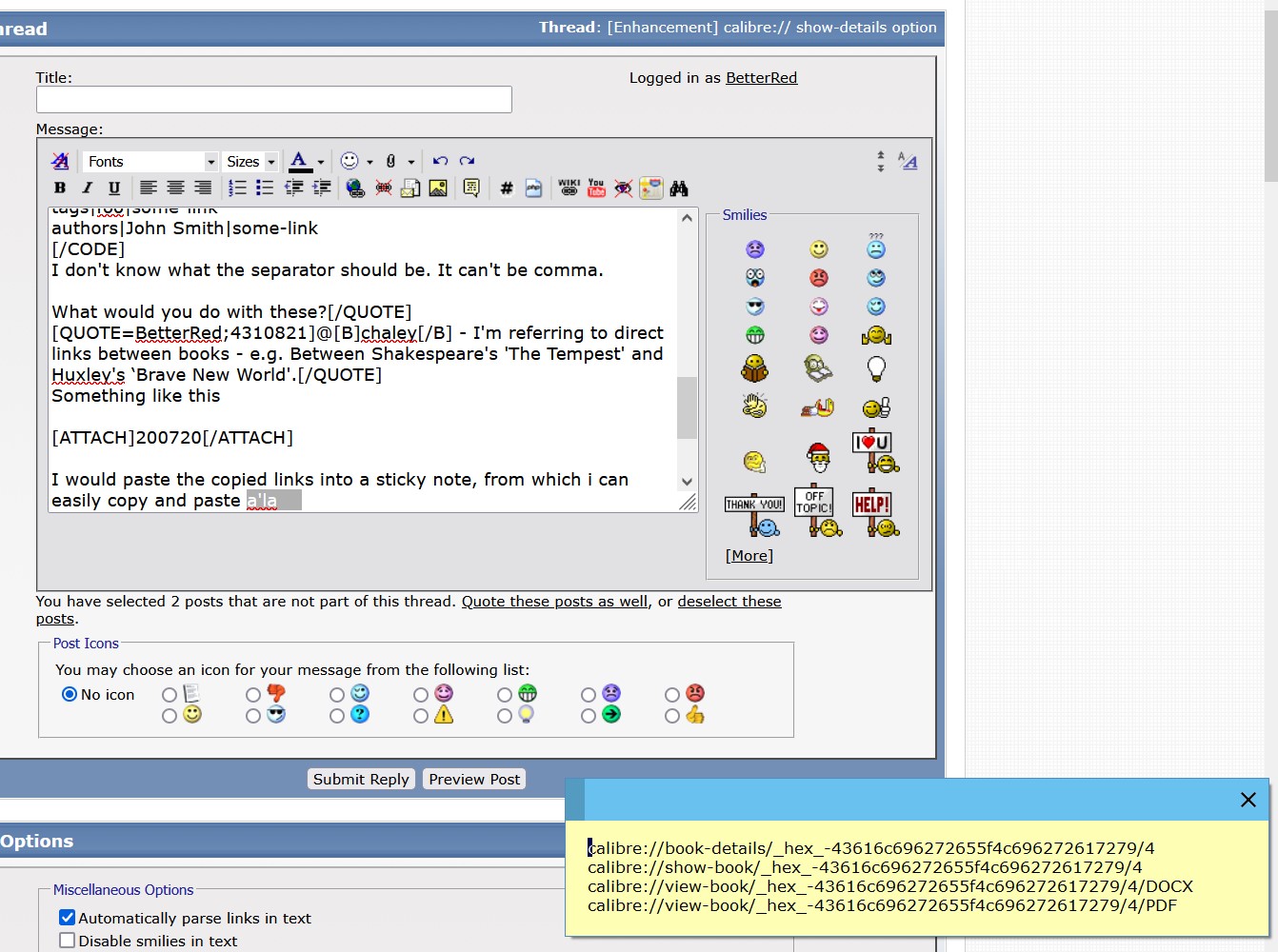Close the yellow sticky note
This screenshot has width=1278, height=952.
(x=1248, y=800)
